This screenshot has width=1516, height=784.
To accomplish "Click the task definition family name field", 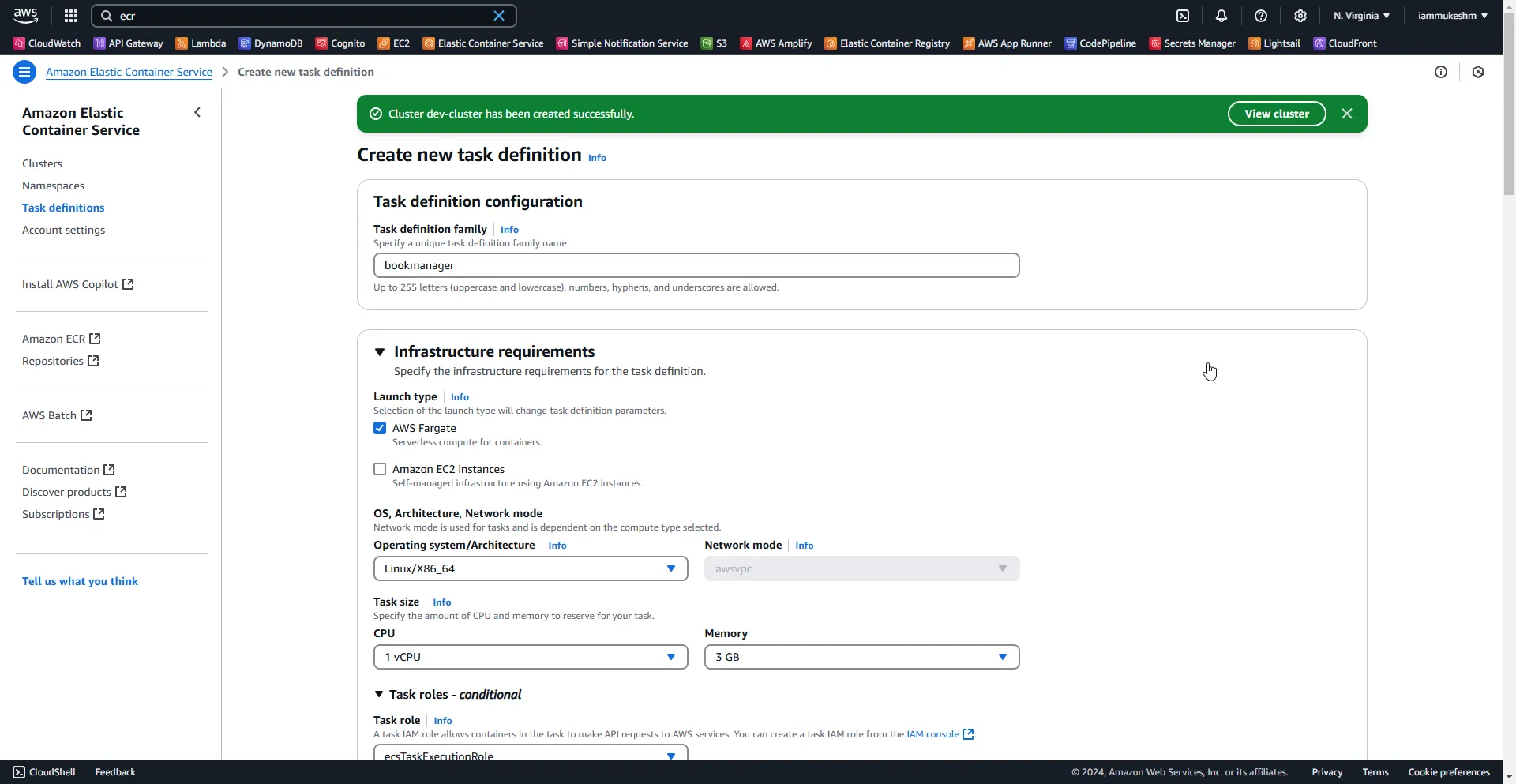I will click(x=696, y=264).
